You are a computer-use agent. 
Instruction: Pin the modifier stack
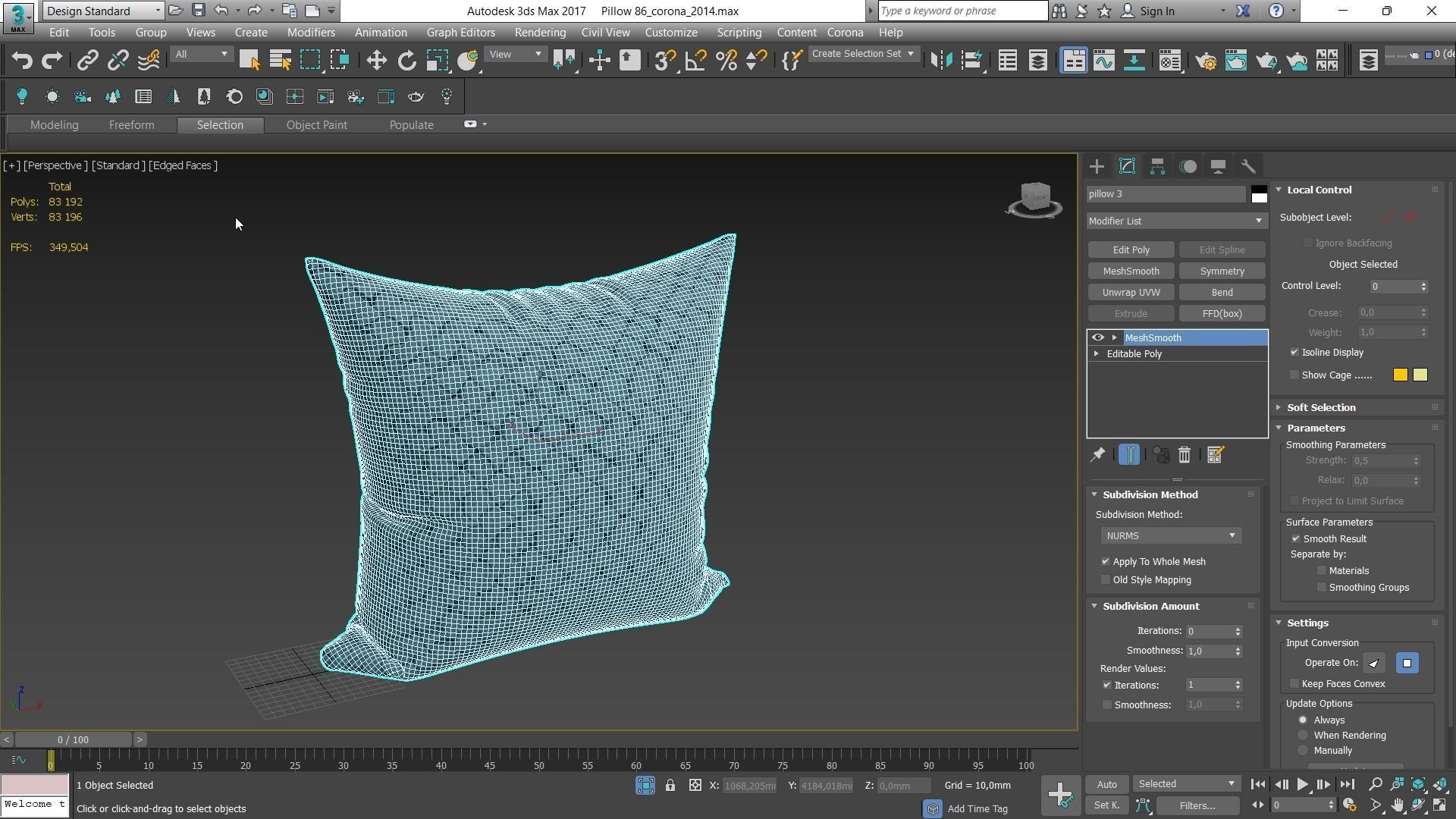pyautogui.click(x=1097, y=455)
